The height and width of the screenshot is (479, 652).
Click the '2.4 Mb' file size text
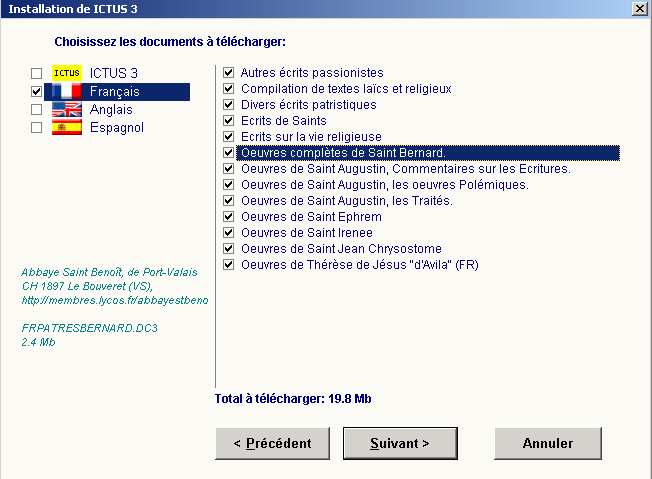pyautogui.click(x=38, y=342)
